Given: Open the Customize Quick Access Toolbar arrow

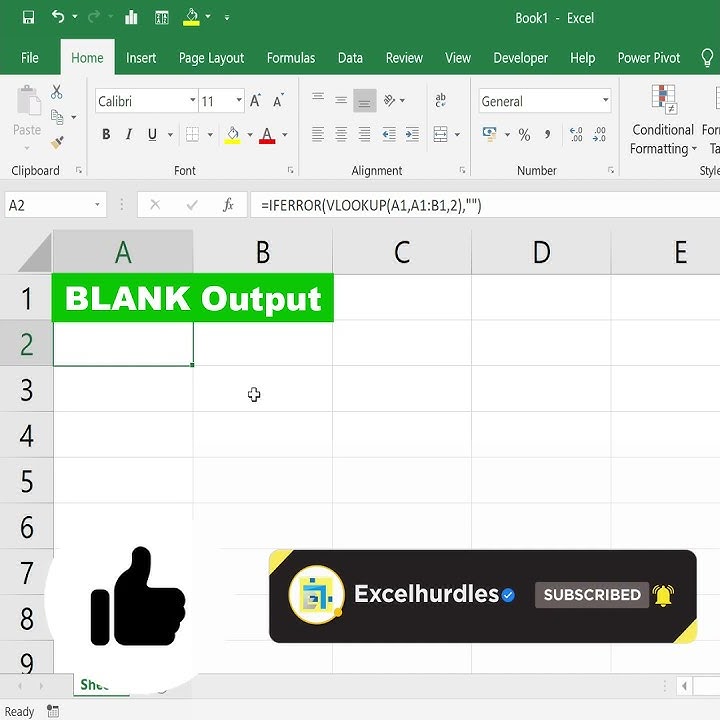Looking at the screenshot, I should 227,17.
